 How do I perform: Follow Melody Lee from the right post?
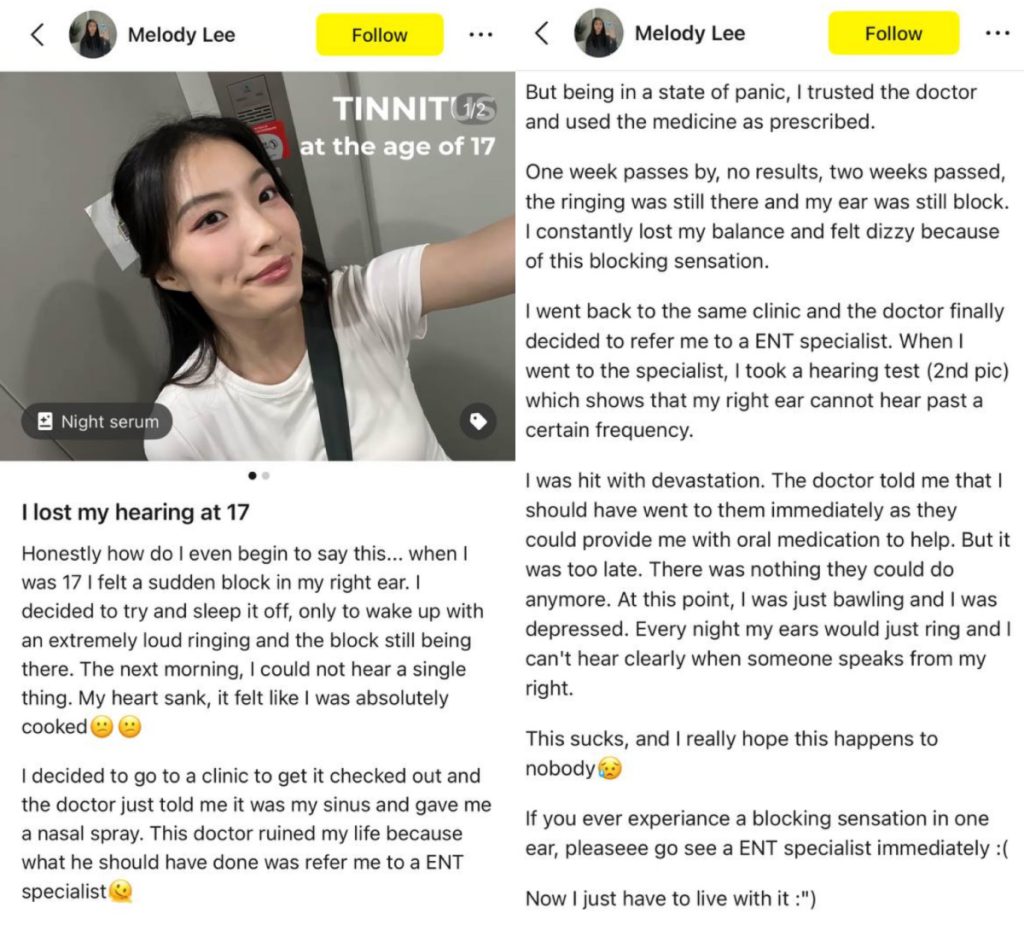[893, 33]
